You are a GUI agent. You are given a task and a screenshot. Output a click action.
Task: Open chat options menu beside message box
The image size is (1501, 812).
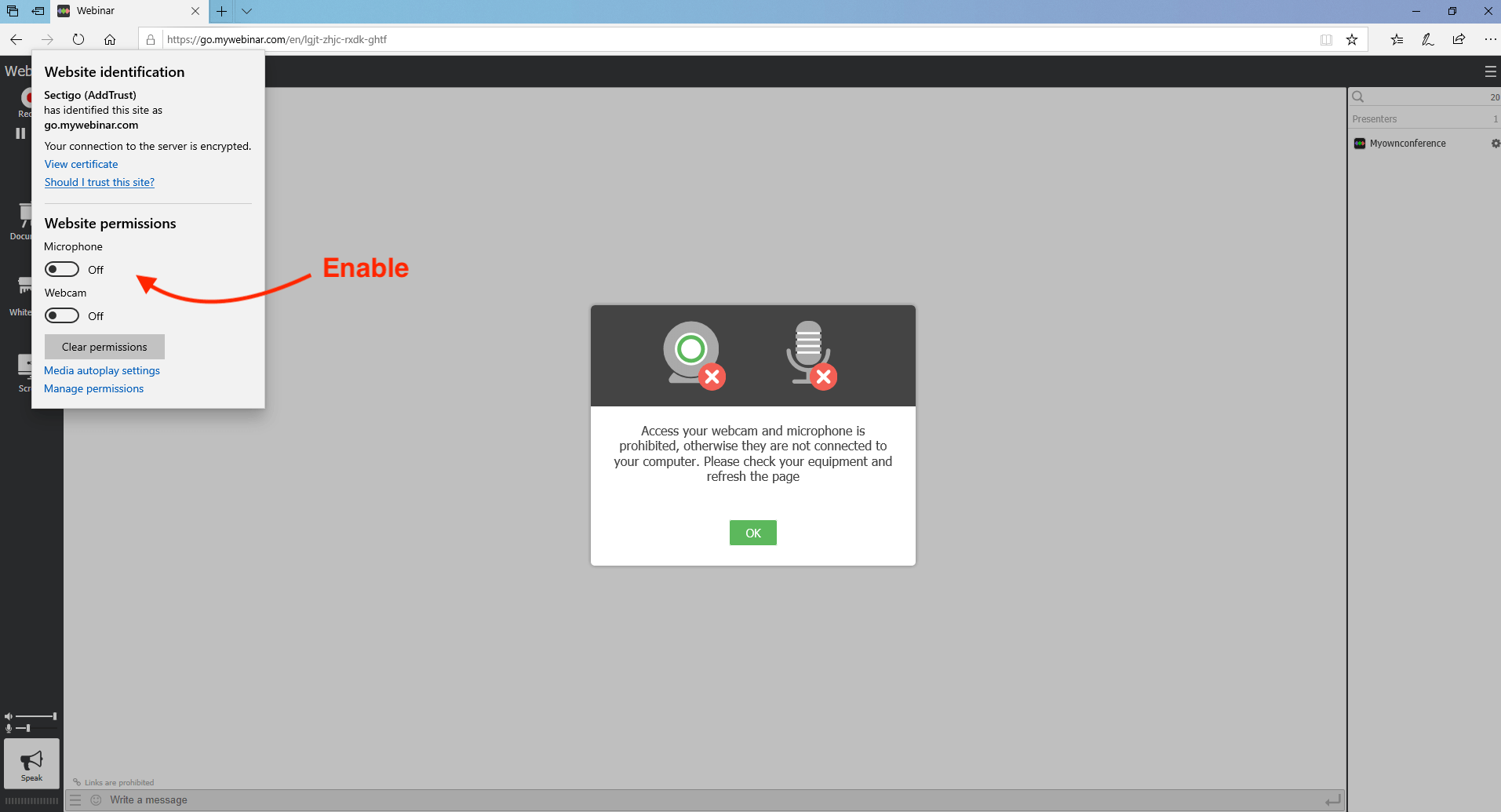(x=75, y=800)
